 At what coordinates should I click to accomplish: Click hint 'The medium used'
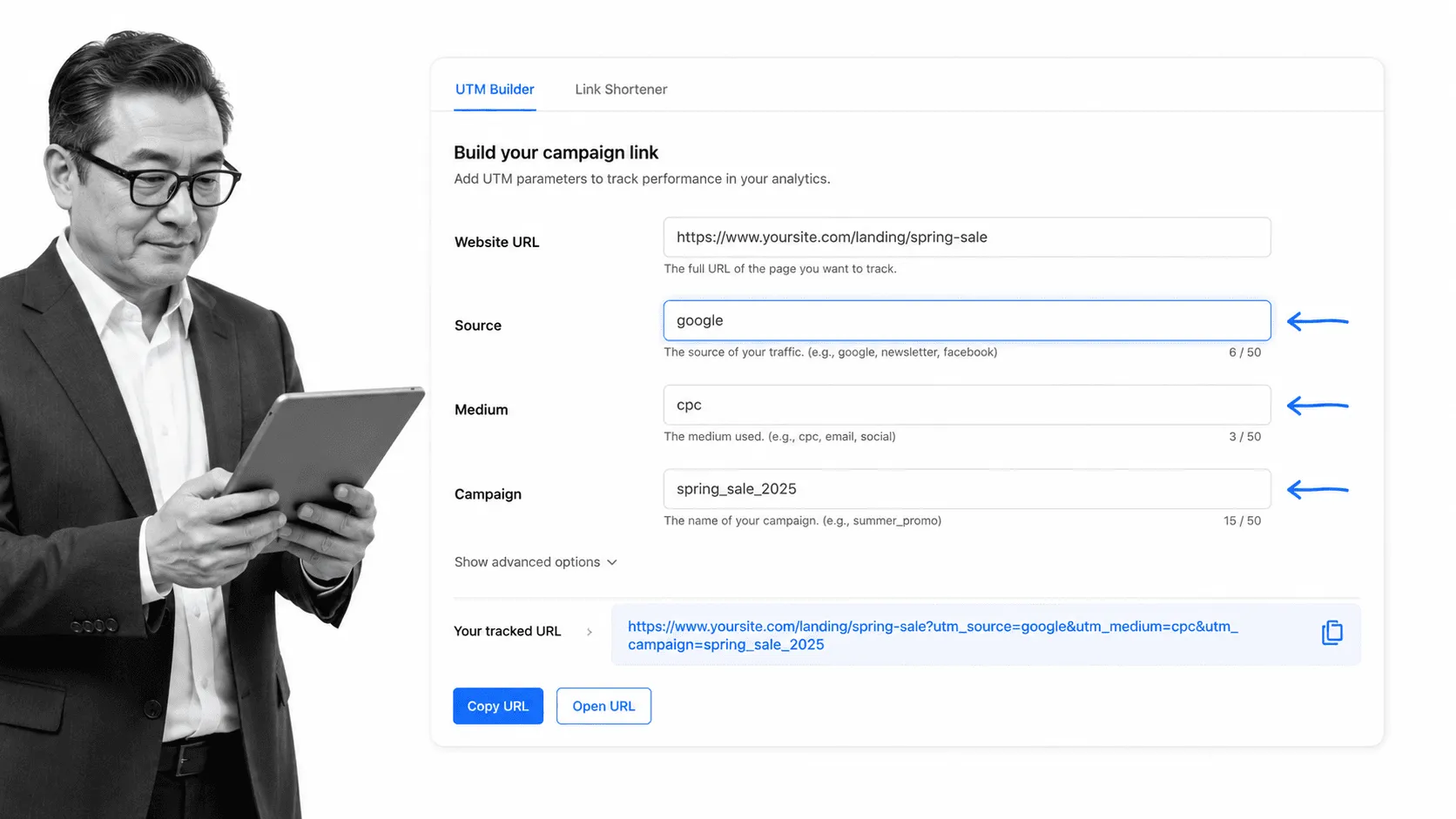pos(779,437)
